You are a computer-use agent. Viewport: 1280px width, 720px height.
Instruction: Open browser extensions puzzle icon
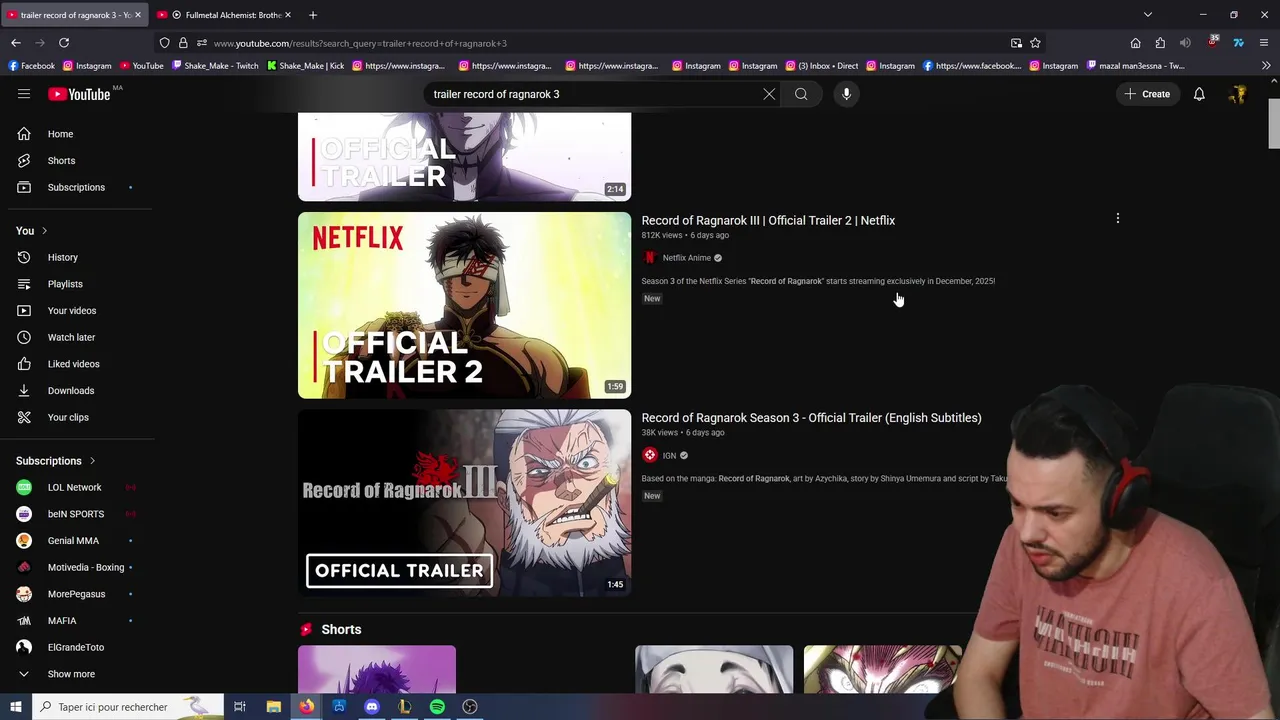1160,43
